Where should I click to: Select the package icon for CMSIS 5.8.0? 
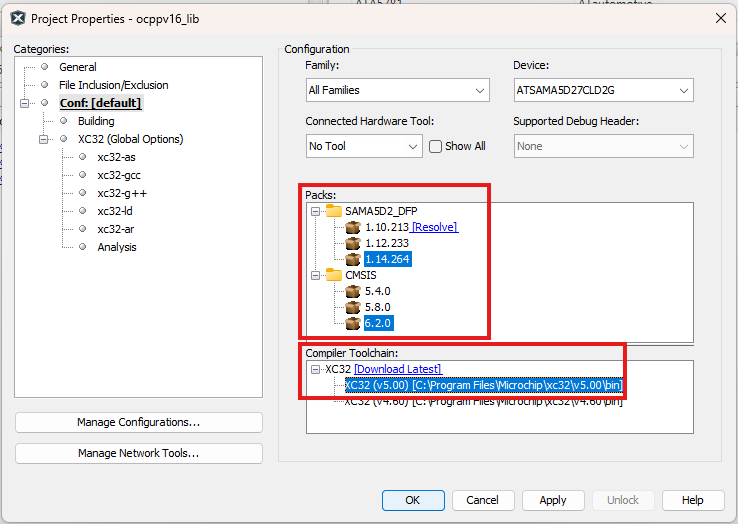(353, 307)
